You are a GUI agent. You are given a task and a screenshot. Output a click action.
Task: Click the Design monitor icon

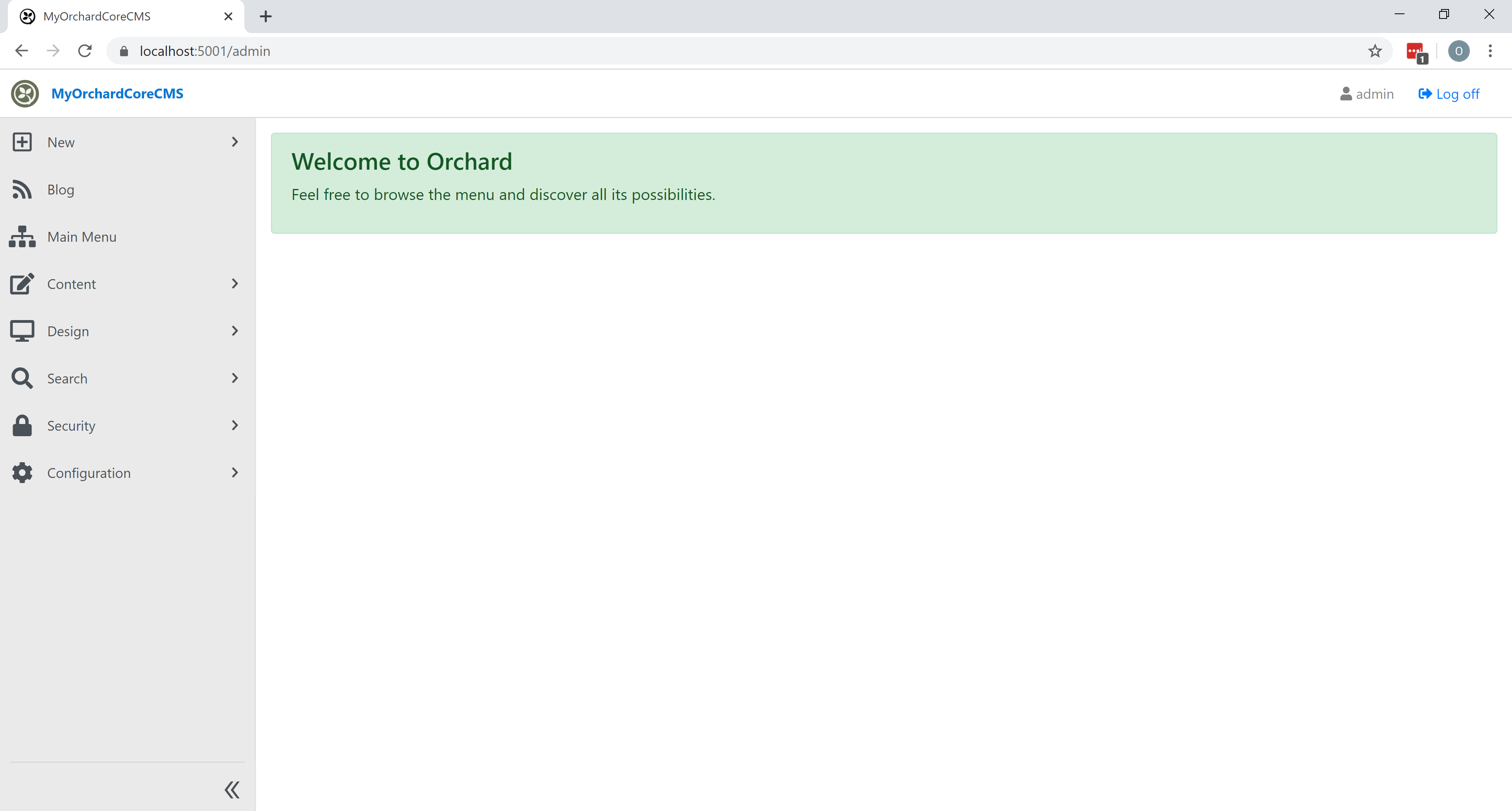tap(22, 330)
